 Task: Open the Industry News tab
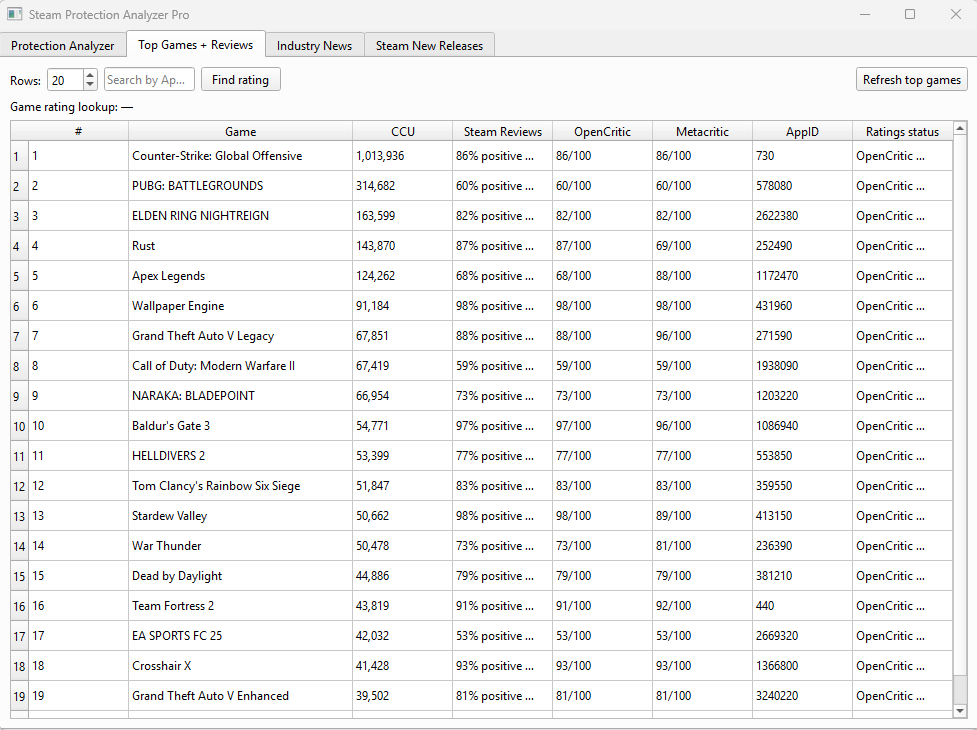pyautogui.click(x=314, y=46)
